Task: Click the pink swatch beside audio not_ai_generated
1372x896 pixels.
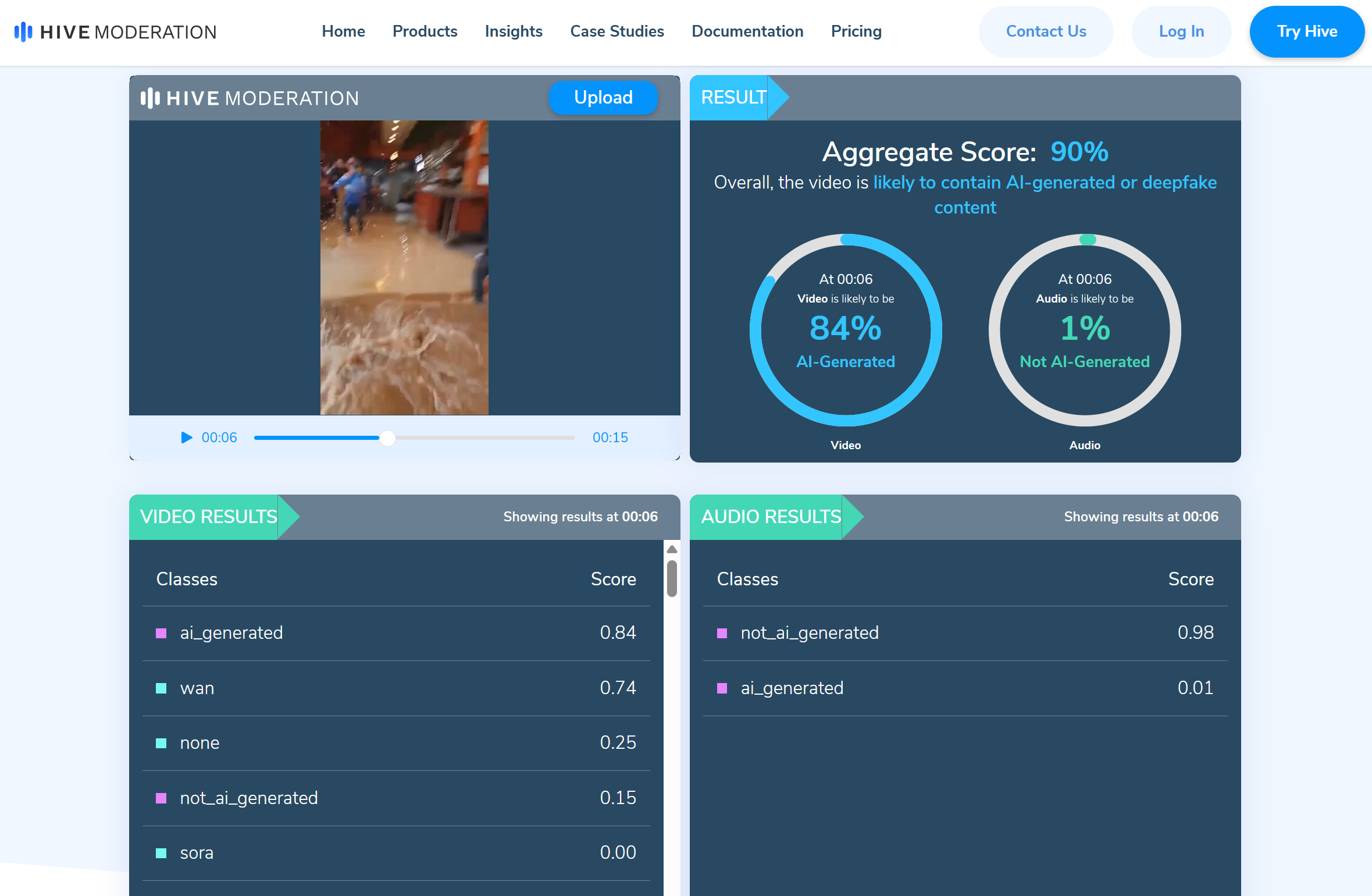Action: [x=722, y=633]
